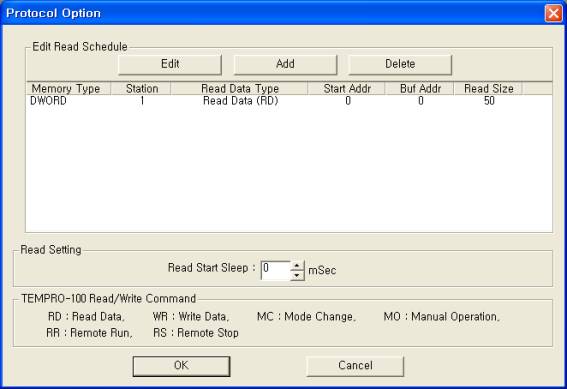The width and height of the screenshot is (567, 389).
Task: Decrease Read Start Sleep with down arrow
Action: point(297,275)
